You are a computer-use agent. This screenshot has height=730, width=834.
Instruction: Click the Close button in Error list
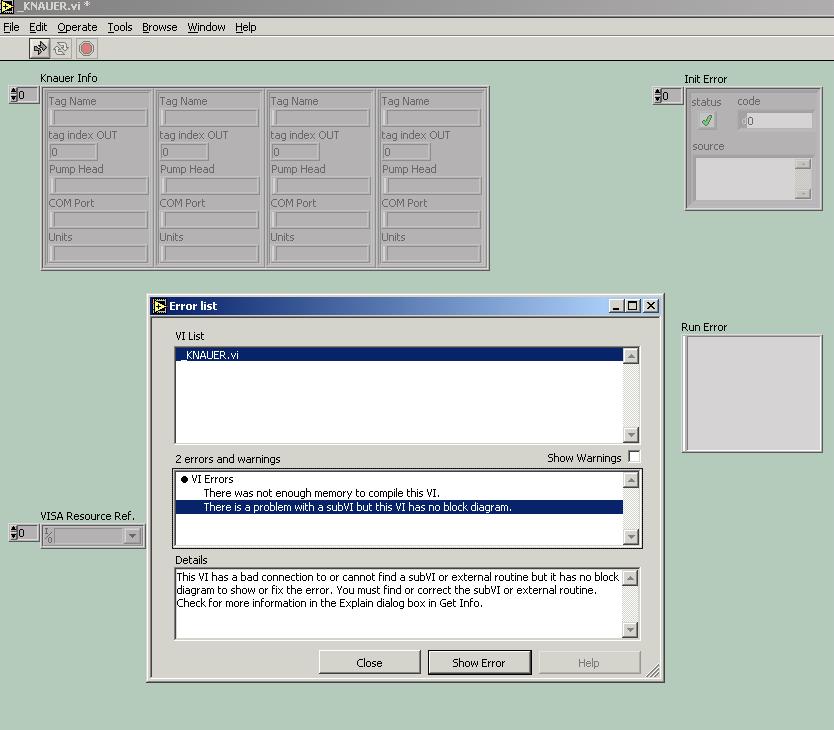point(369,662)
